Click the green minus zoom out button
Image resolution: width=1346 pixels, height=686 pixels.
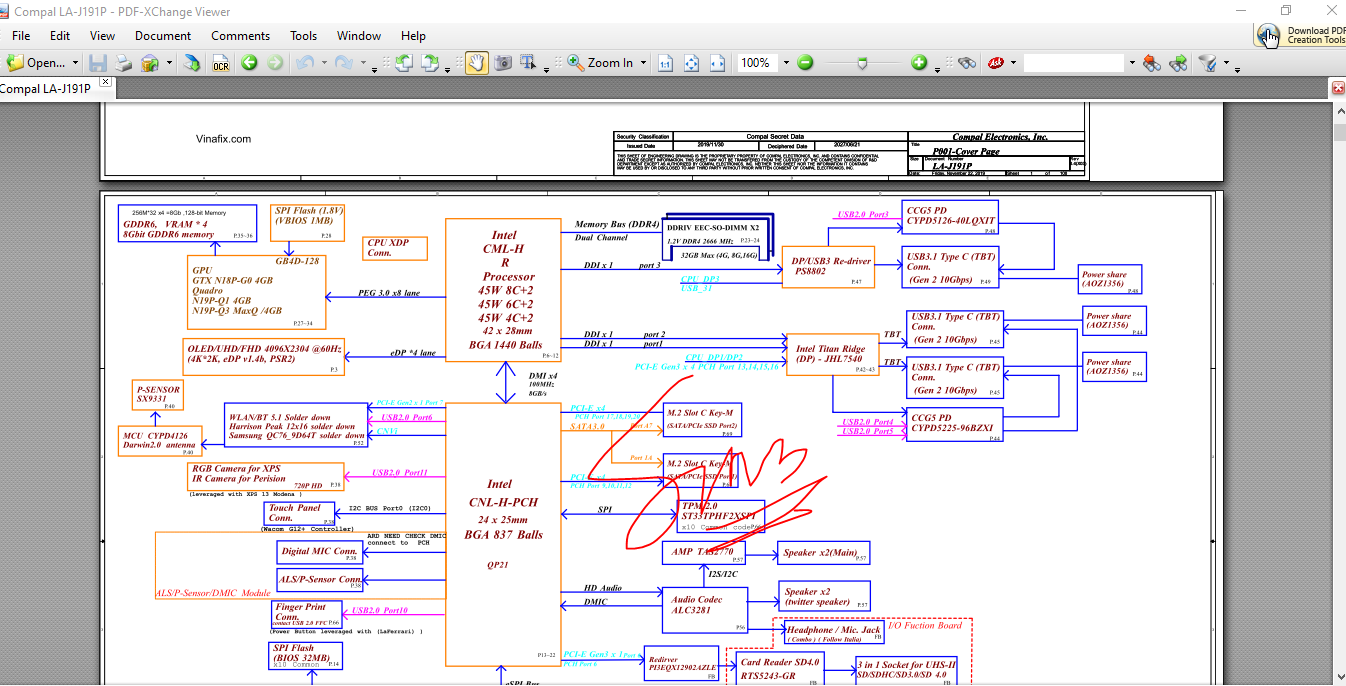click(x=805, y=63)
